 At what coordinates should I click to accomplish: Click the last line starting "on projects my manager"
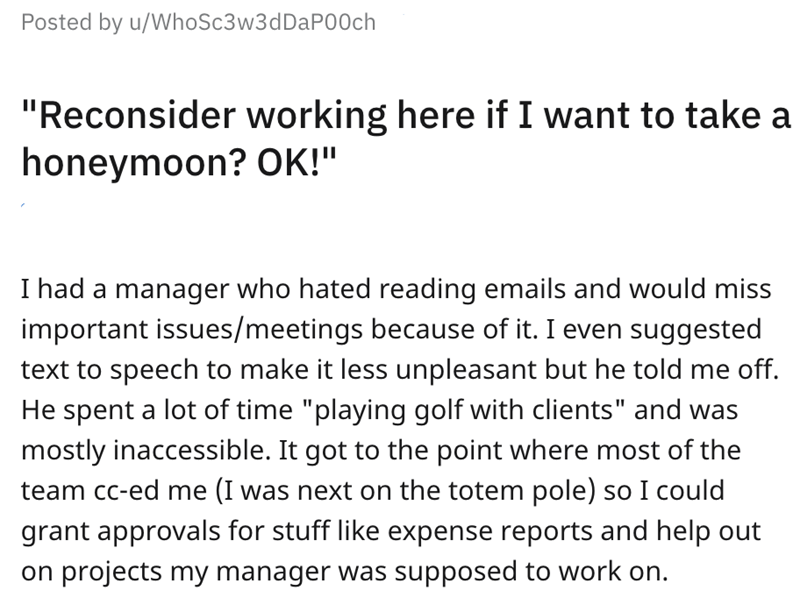(x=344, y=572)
